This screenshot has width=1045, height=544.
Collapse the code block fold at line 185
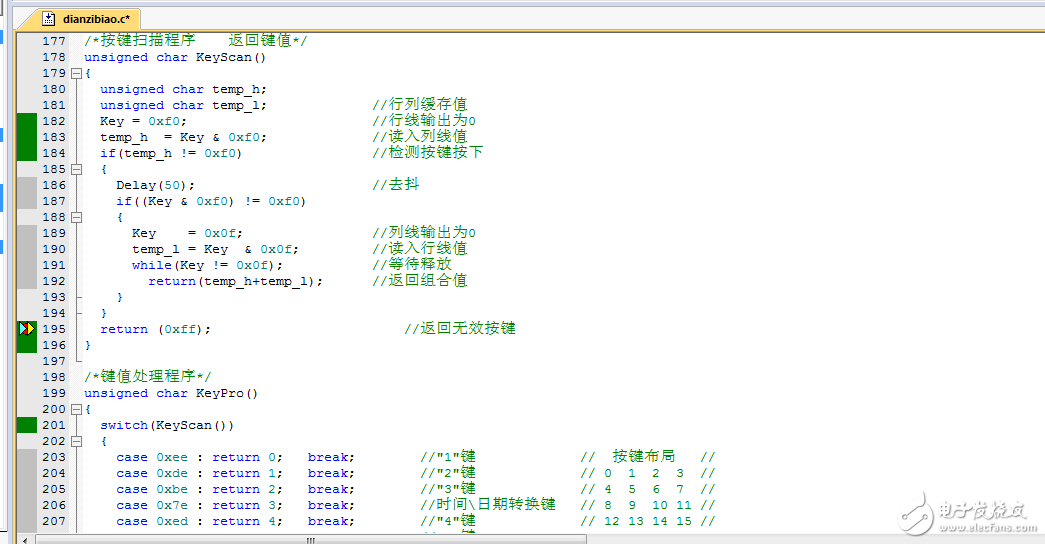pos(77,169)
